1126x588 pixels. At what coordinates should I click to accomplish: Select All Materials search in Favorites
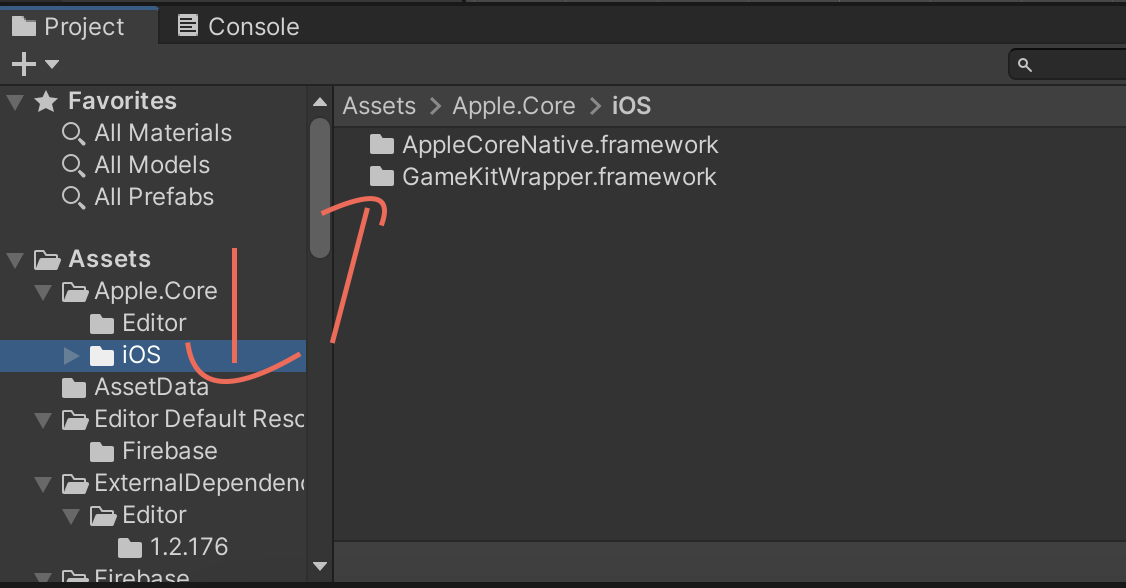pos(146,133)
